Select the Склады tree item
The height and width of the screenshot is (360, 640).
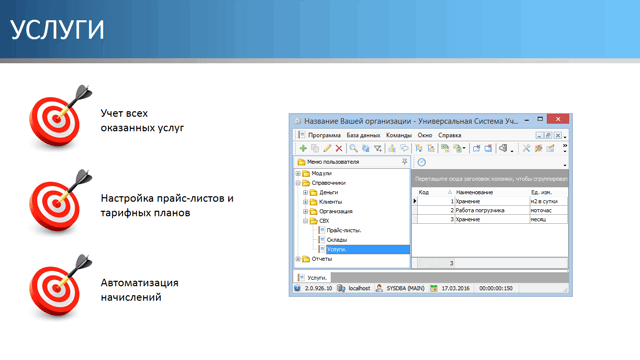(x=337, y=240)
